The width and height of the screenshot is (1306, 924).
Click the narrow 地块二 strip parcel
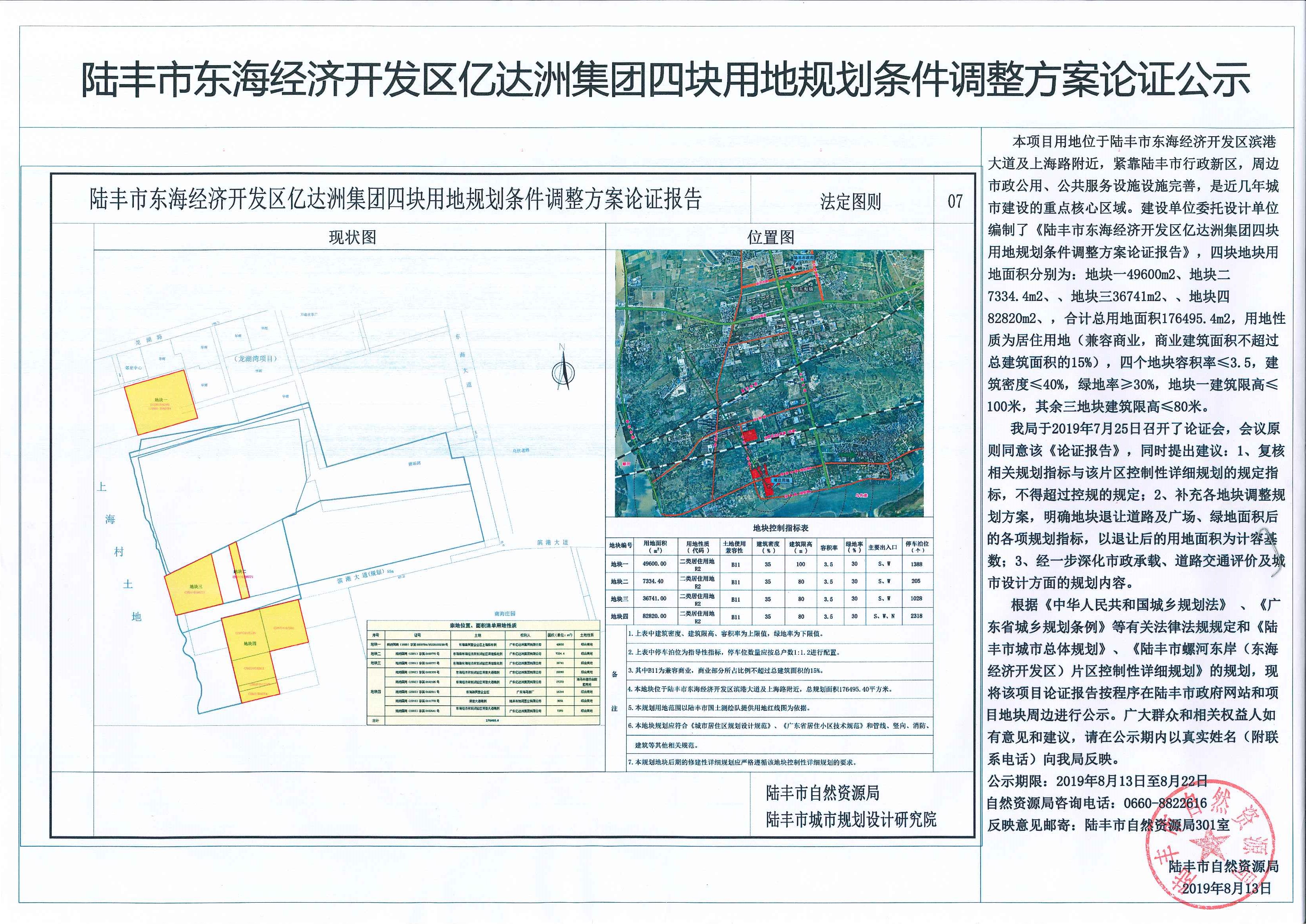click(240, 571)
